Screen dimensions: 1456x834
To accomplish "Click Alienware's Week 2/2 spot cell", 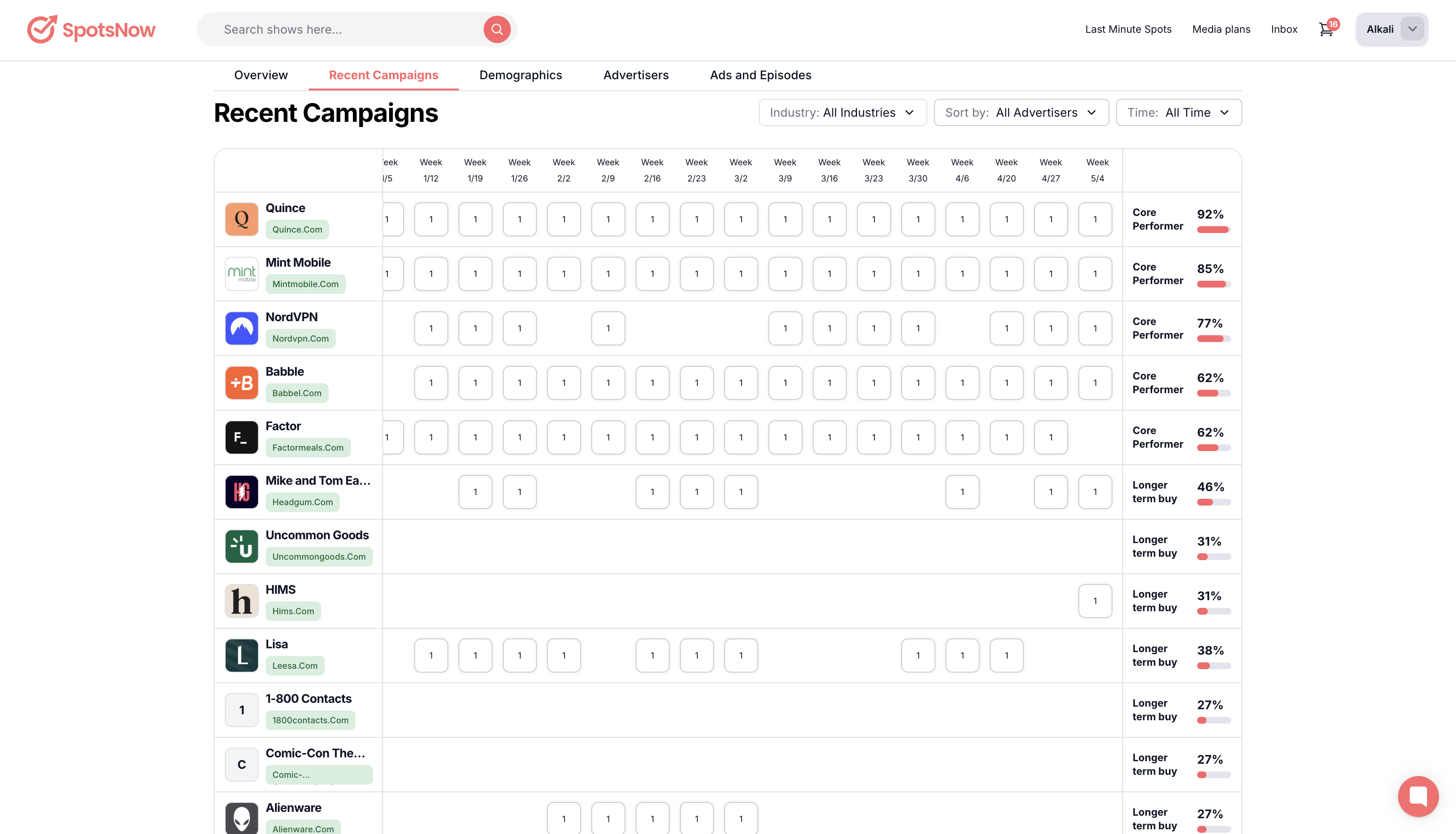I will coord(564,819).
